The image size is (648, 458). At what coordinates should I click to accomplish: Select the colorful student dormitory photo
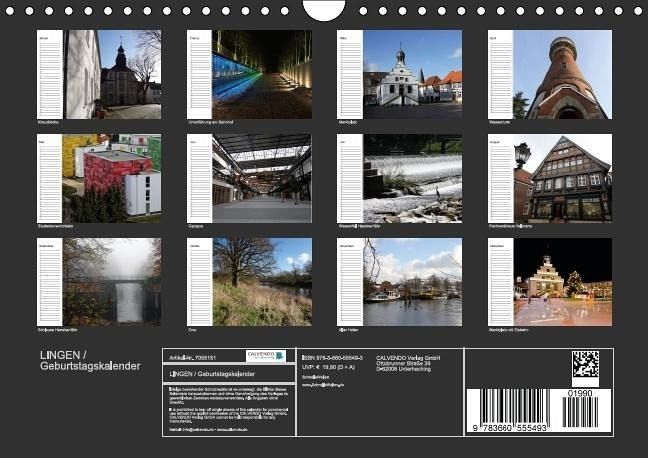coord(113,178)
